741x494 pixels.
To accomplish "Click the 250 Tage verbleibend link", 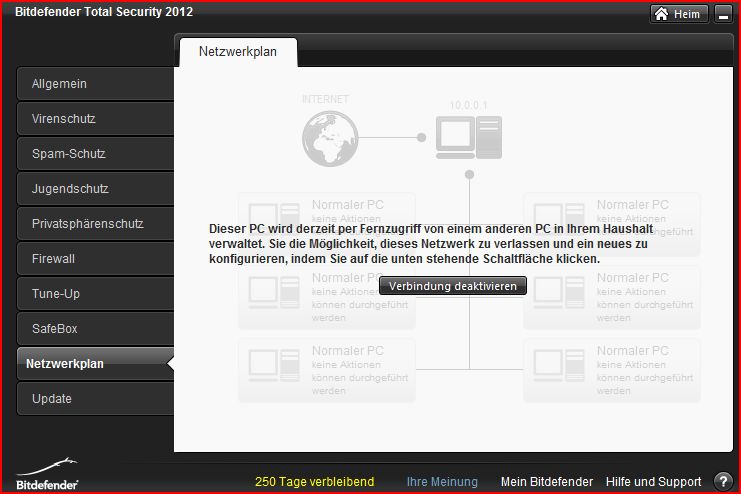I will click(x=315, y=482).
